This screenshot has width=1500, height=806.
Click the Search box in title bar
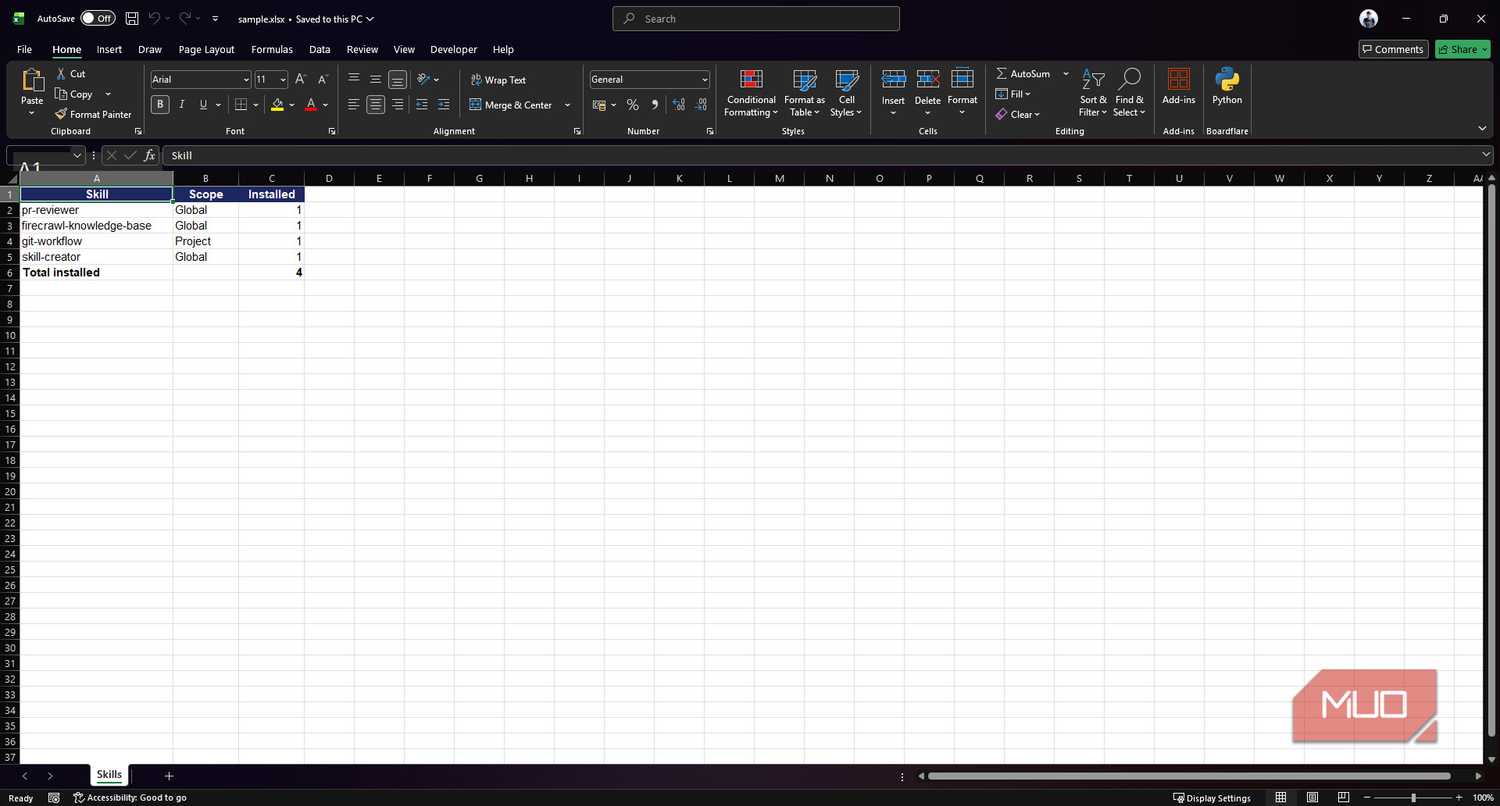(756, 18)
